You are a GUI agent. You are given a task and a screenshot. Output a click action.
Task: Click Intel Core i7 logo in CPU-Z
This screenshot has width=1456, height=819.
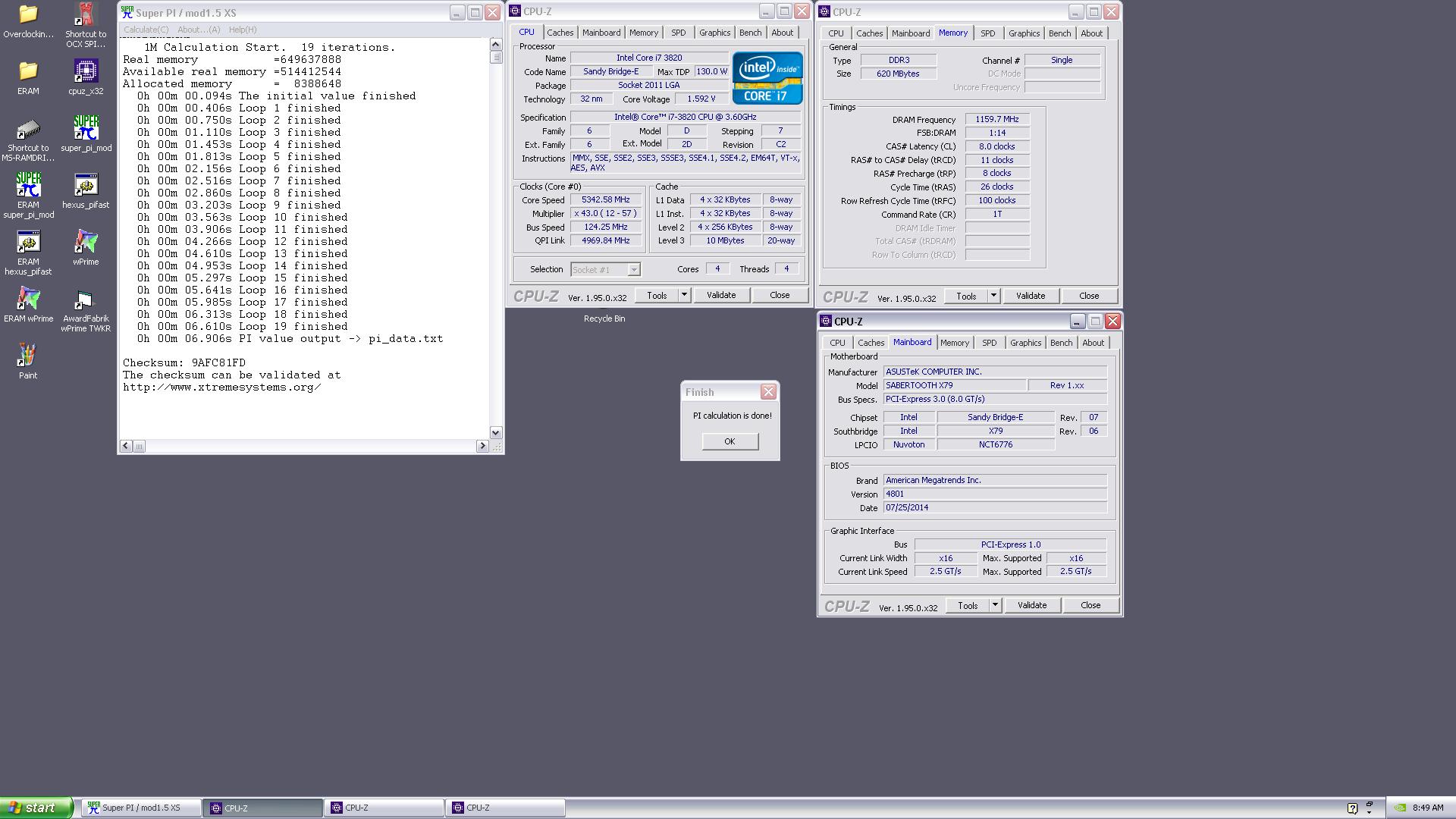[x=767, y=78]
